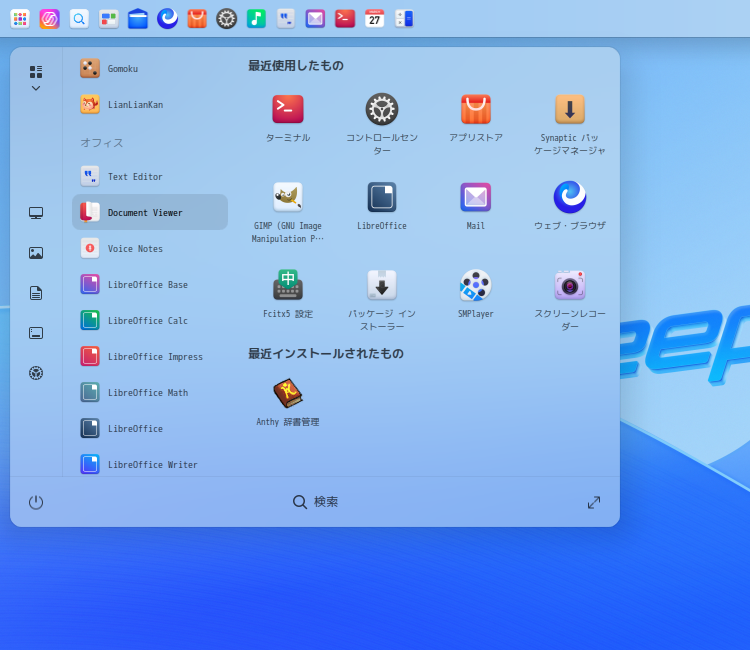This screenshot has height=650, width=750.
Task: Launch コントロールセンター from recent apps
Action: pos(382,110)
